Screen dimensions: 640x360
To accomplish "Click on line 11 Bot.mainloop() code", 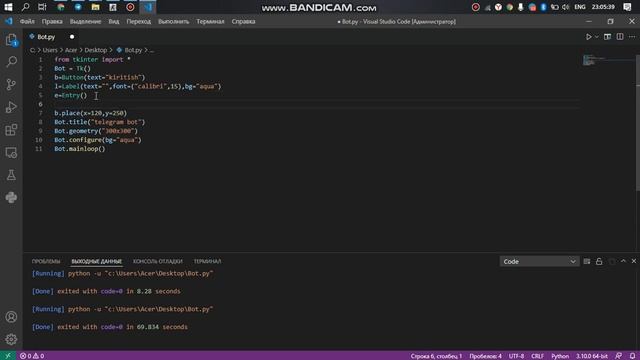I will coord(80,149).
